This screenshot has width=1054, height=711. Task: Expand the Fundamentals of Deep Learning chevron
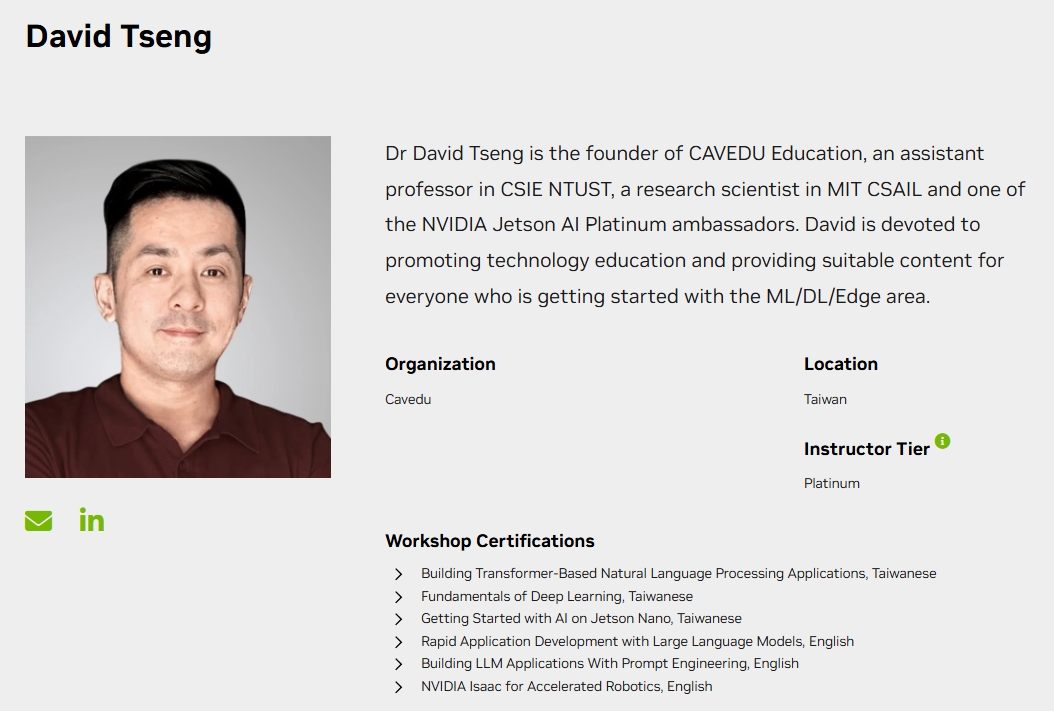click(x=399, y=597)
